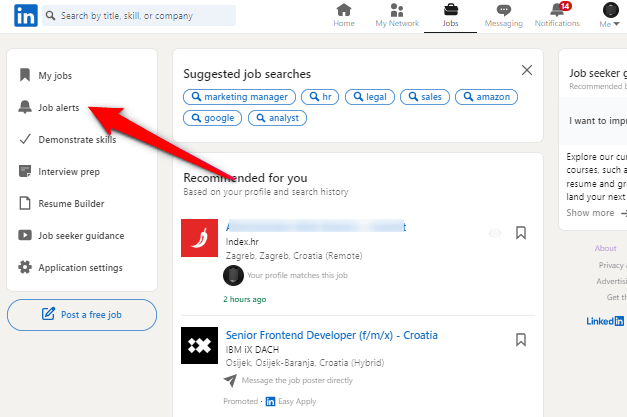Click the magnifier icon in search bar
This screenshot has width=627, height=417.
[50, 16]
